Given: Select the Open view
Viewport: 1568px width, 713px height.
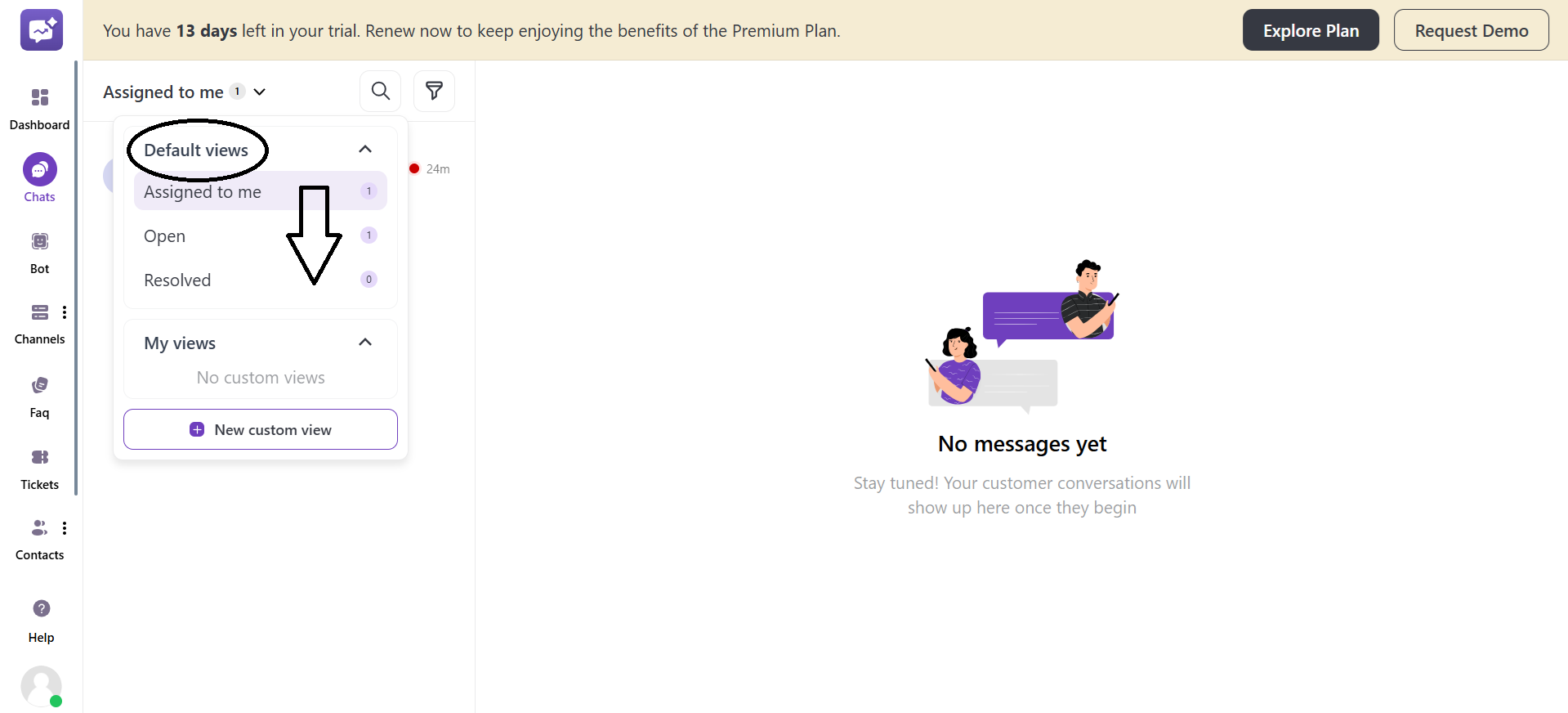Looking at the screenshot, I should tap(165, 236).
